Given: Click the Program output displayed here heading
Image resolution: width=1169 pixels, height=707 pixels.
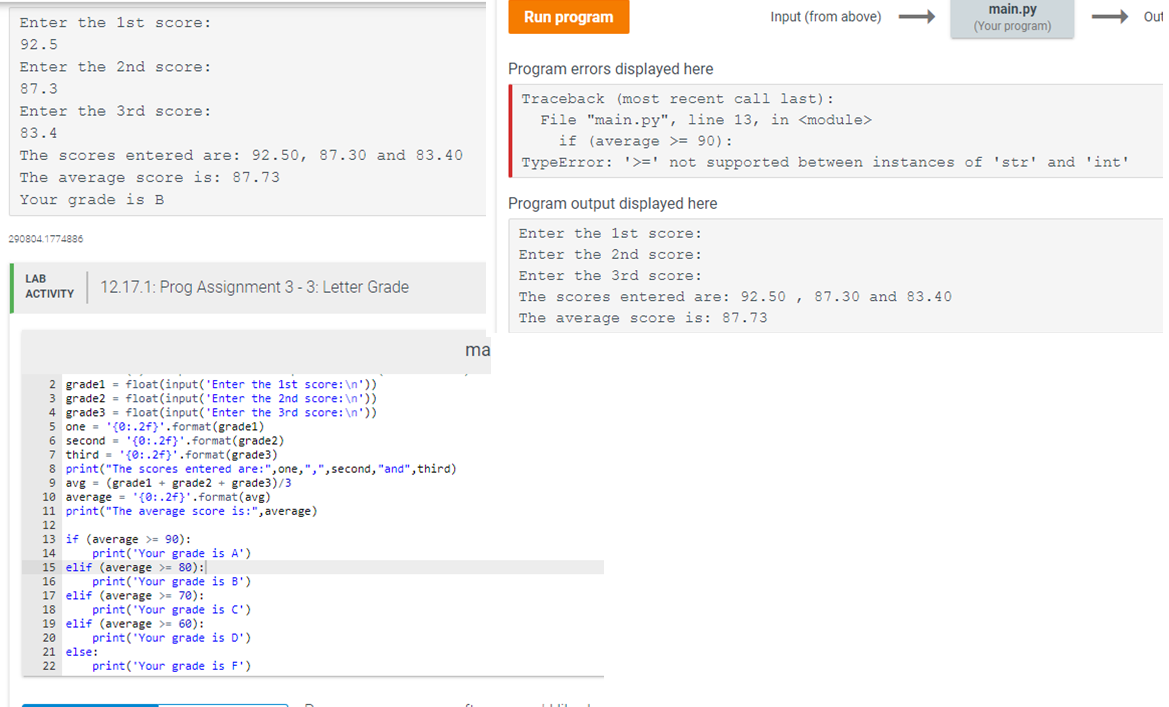Looking at the screenshot, I should (x=613, y=204).
